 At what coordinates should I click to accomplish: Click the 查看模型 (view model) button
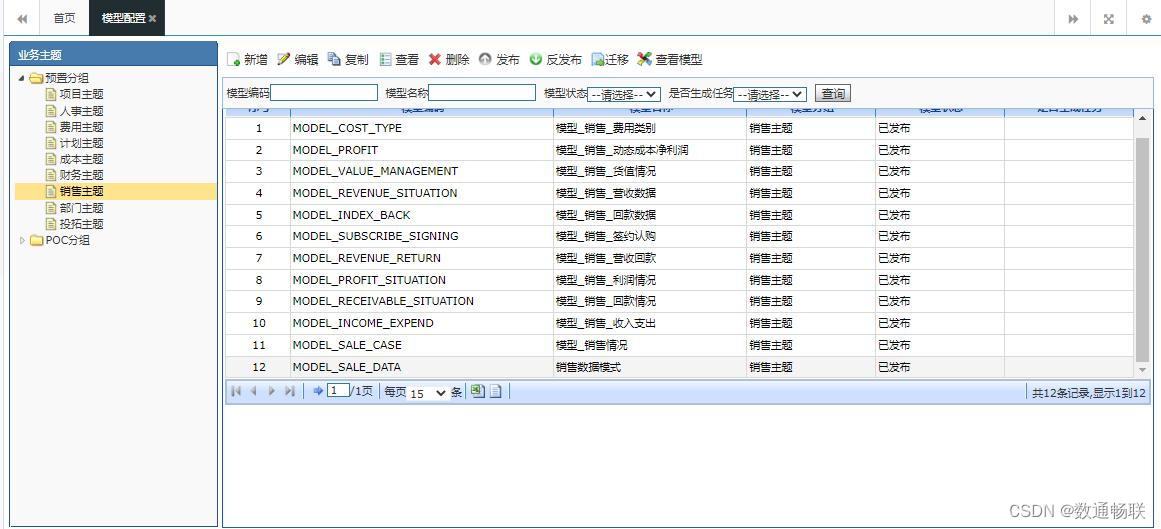coord(669,60)
